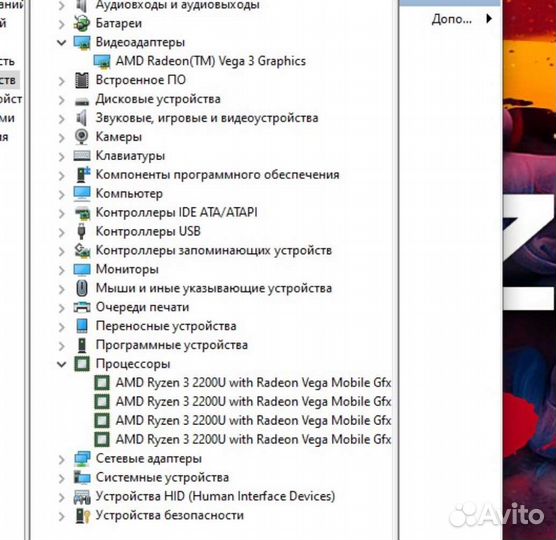Select Переносные устройства label
Viewport: 556px width, 540px height.
pos(166,326)
